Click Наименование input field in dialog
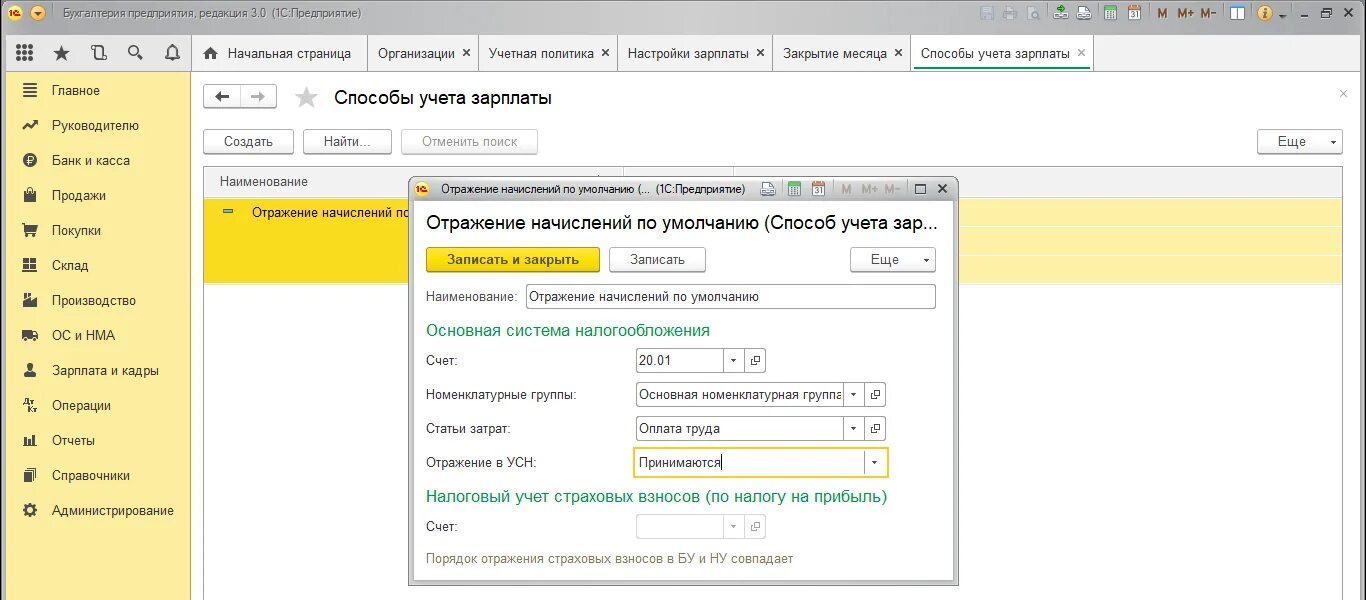 (x=731, y=296)
